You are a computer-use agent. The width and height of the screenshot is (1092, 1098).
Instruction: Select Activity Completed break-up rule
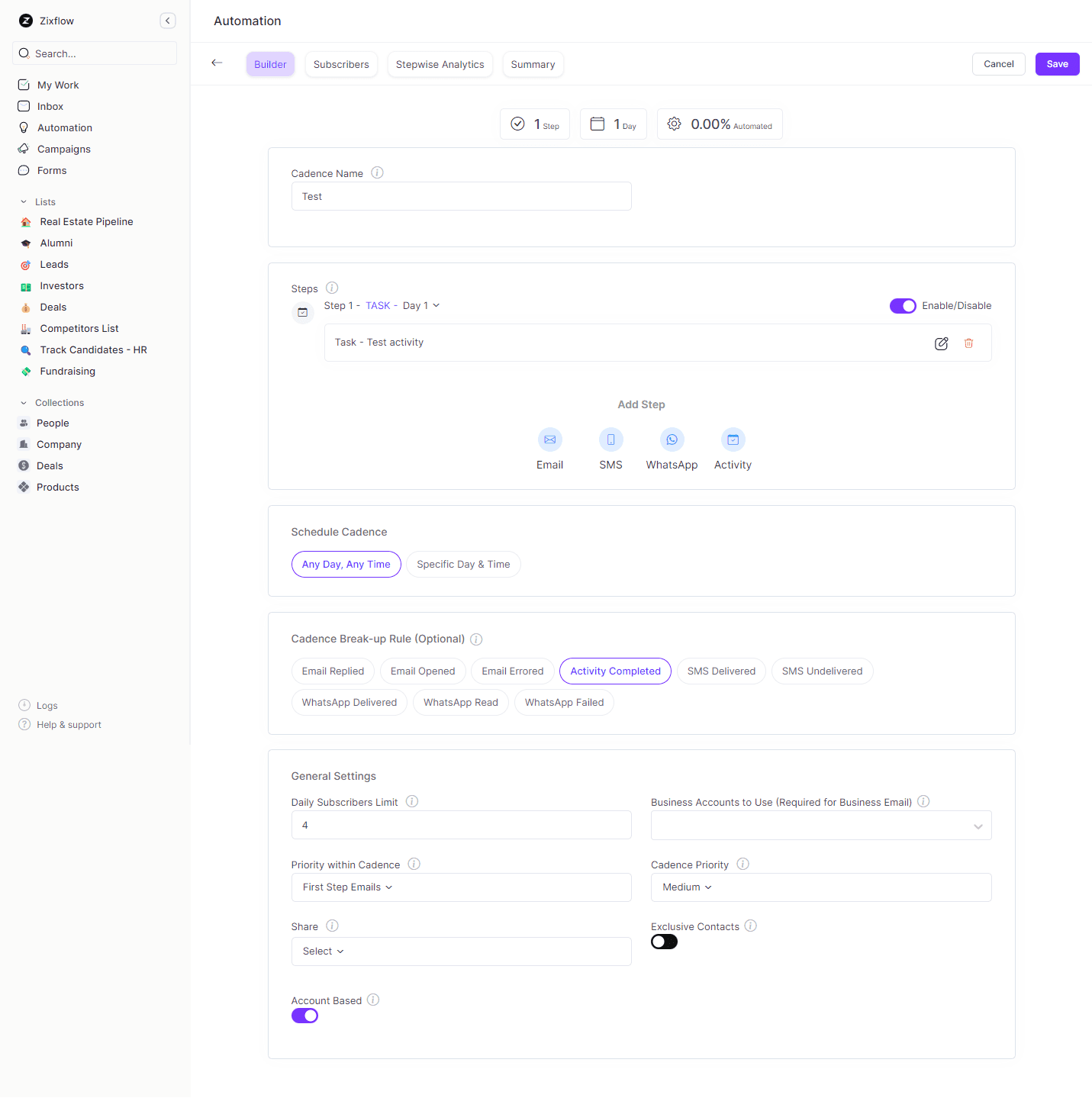coord(615,671)
